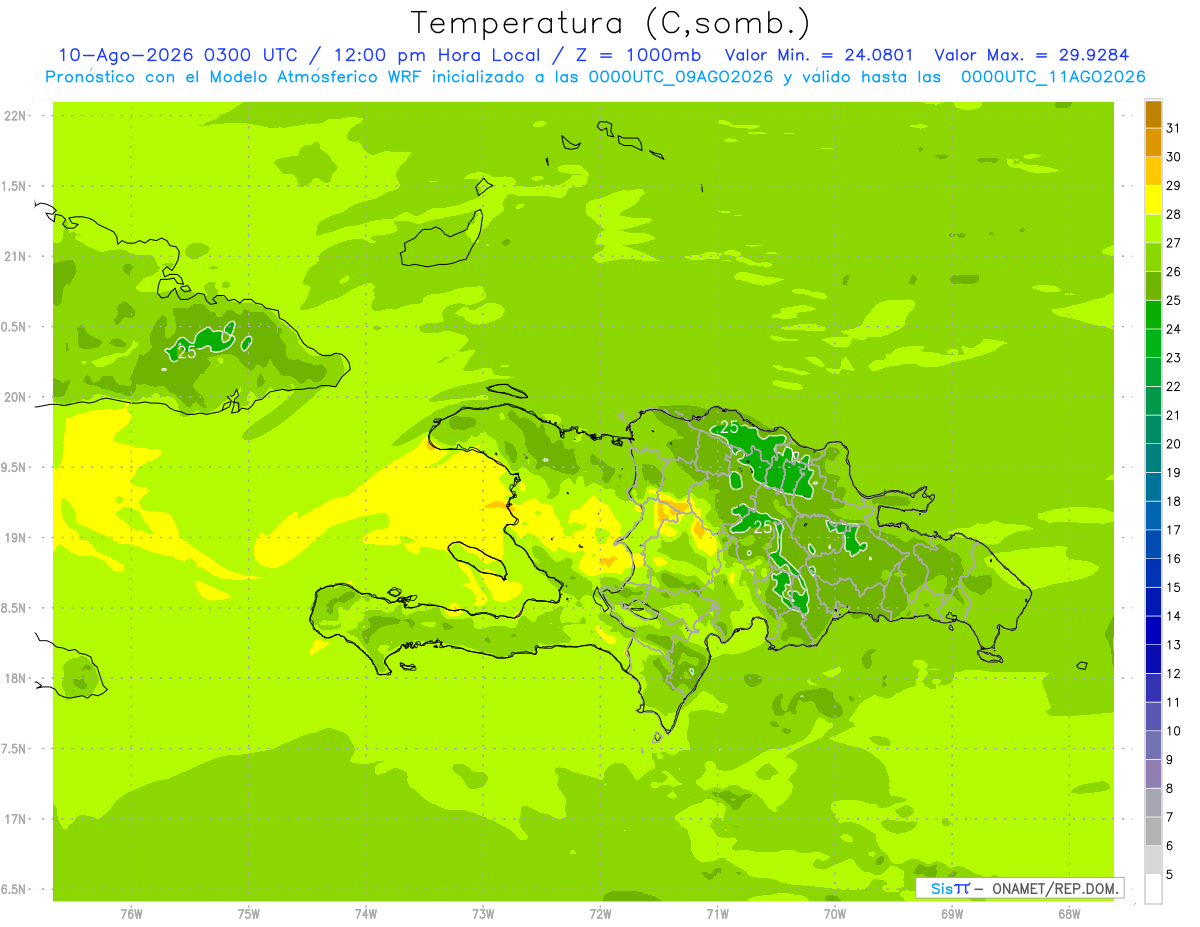Click the "73W" longitude label
This screenshot has width=1200, height=927.
tap(483, 914)
